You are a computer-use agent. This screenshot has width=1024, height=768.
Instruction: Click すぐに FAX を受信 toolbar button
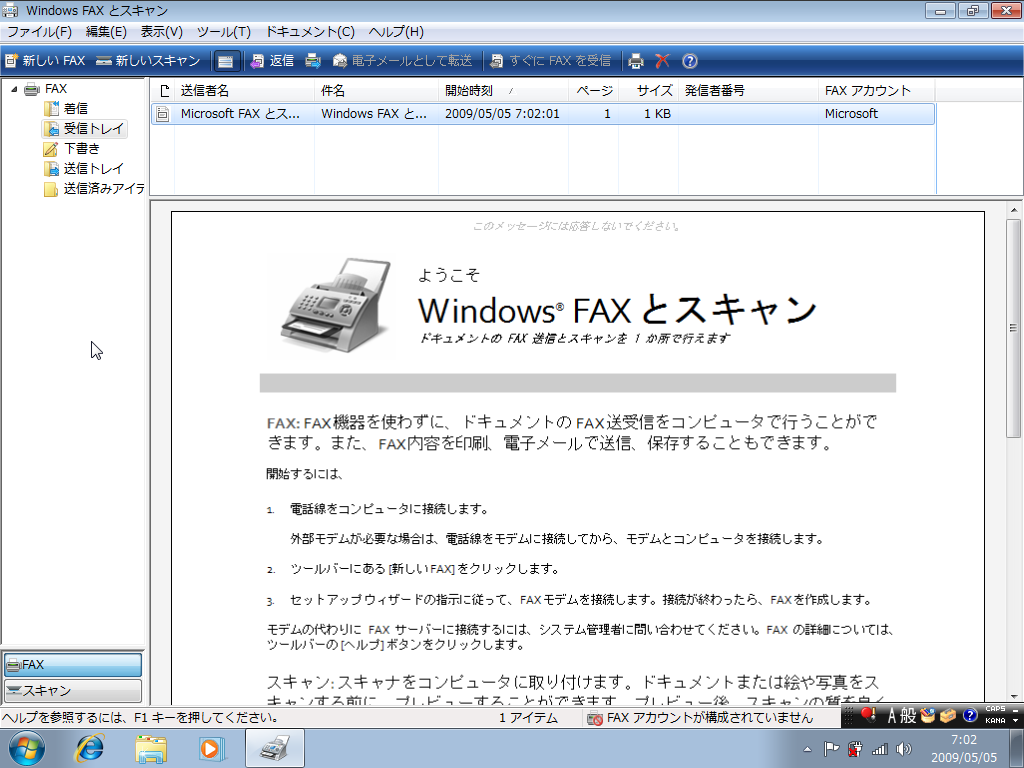tap(551, 61)
